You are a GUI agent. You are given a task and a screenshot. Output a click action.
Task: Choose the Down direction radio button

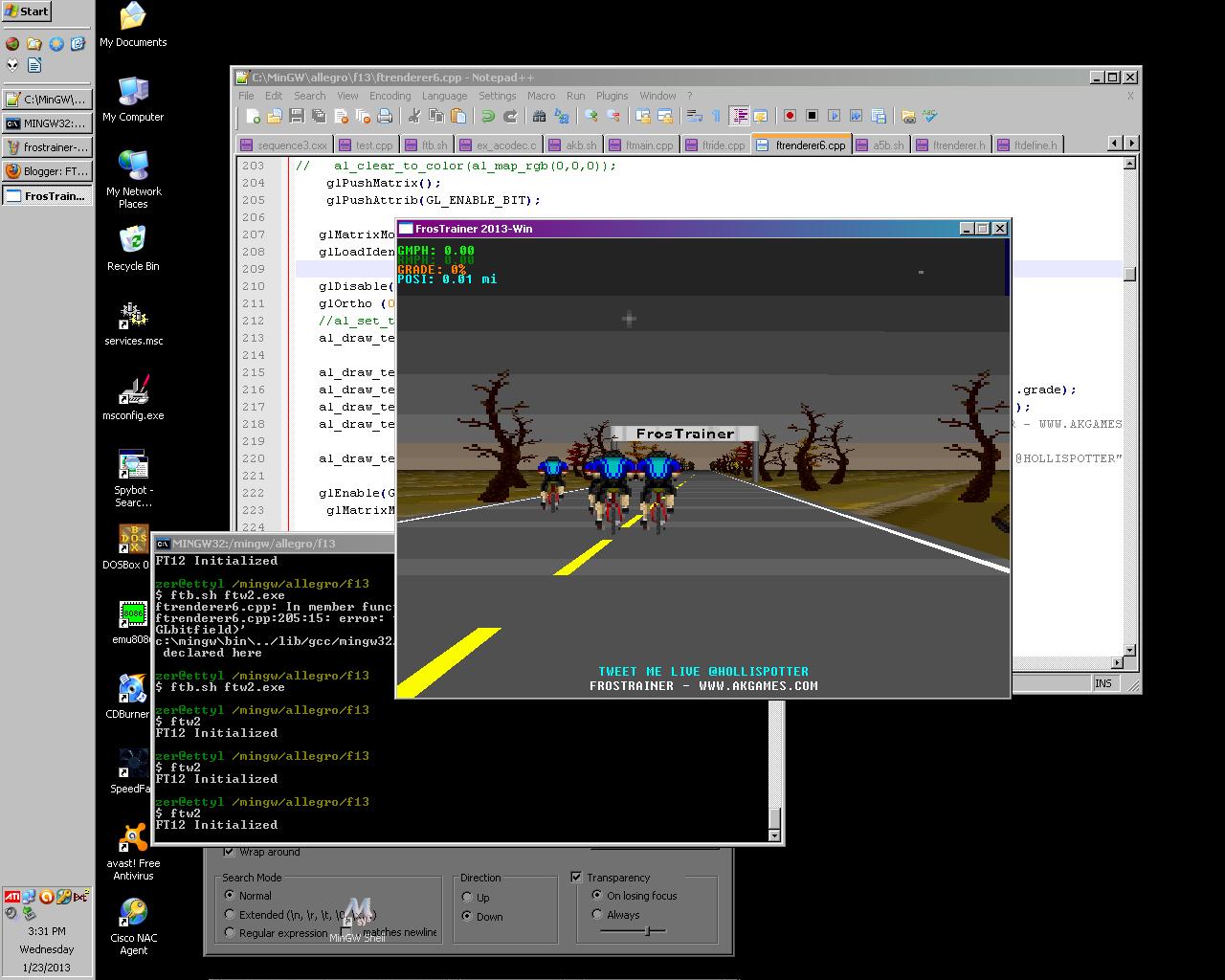(467, 916)
